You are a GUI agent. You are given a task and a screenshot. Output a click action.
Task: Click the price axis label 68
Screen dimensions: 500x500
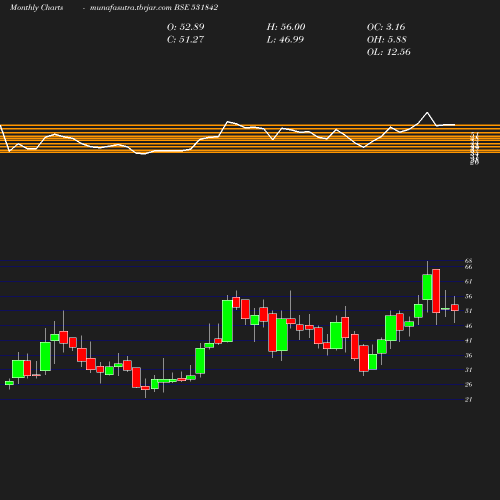[468, 261]
